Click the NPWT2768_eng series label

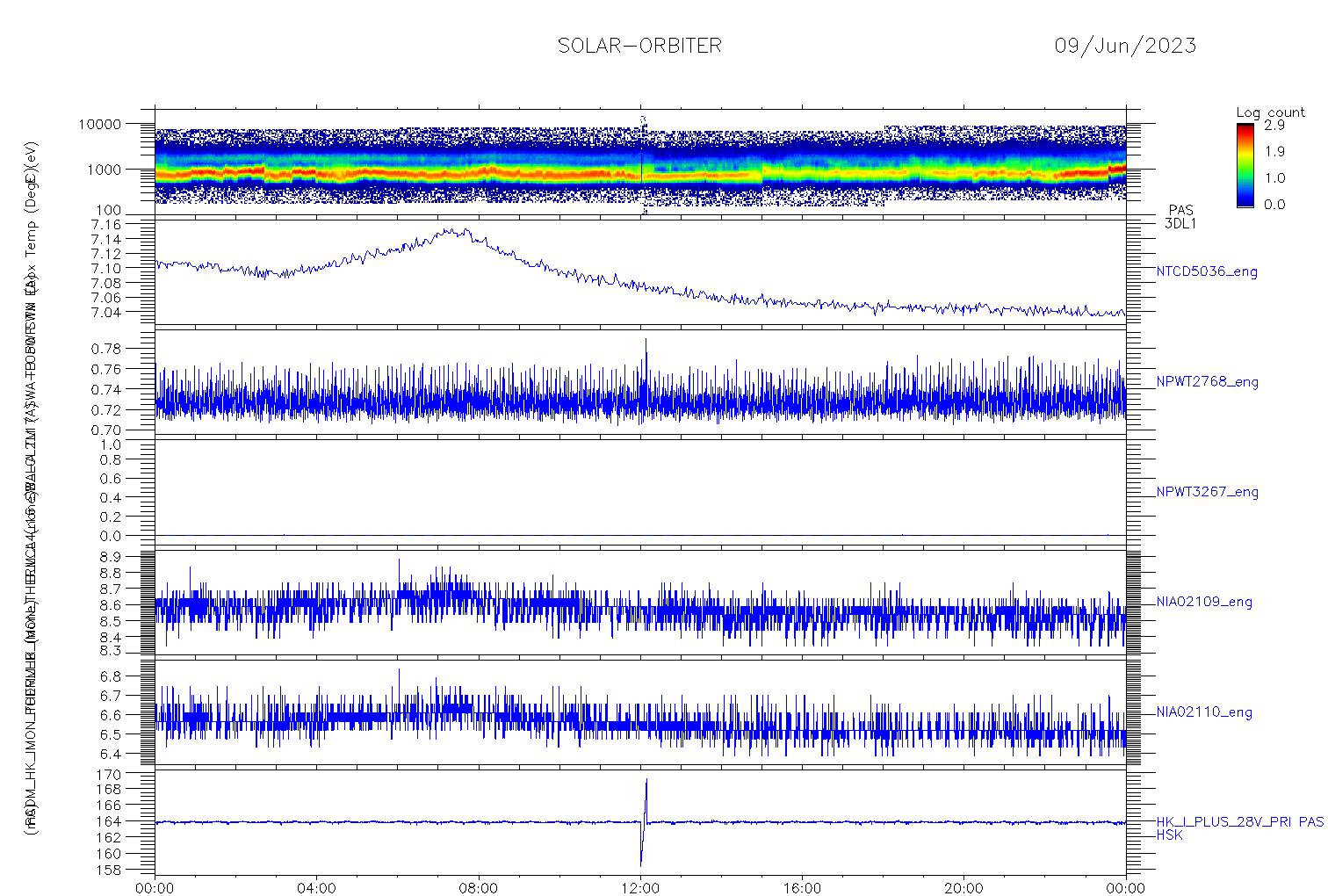(x=1207, y=382)
